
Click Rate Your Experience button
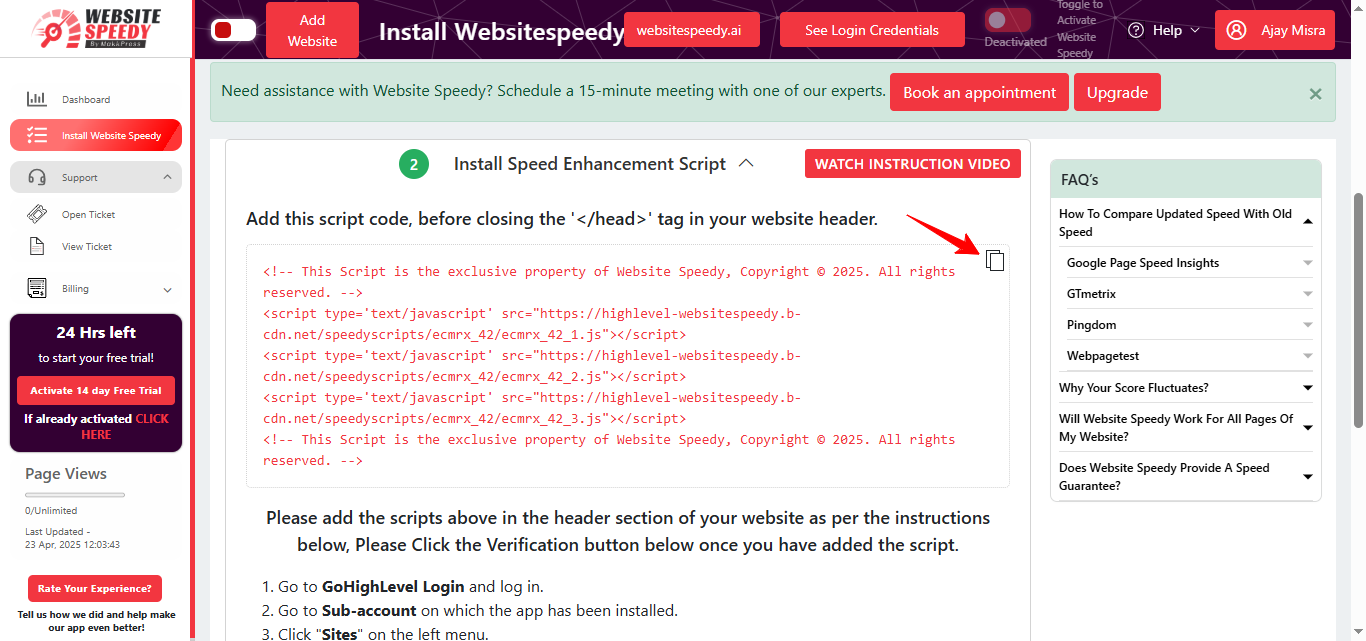[x=95, y=589]
